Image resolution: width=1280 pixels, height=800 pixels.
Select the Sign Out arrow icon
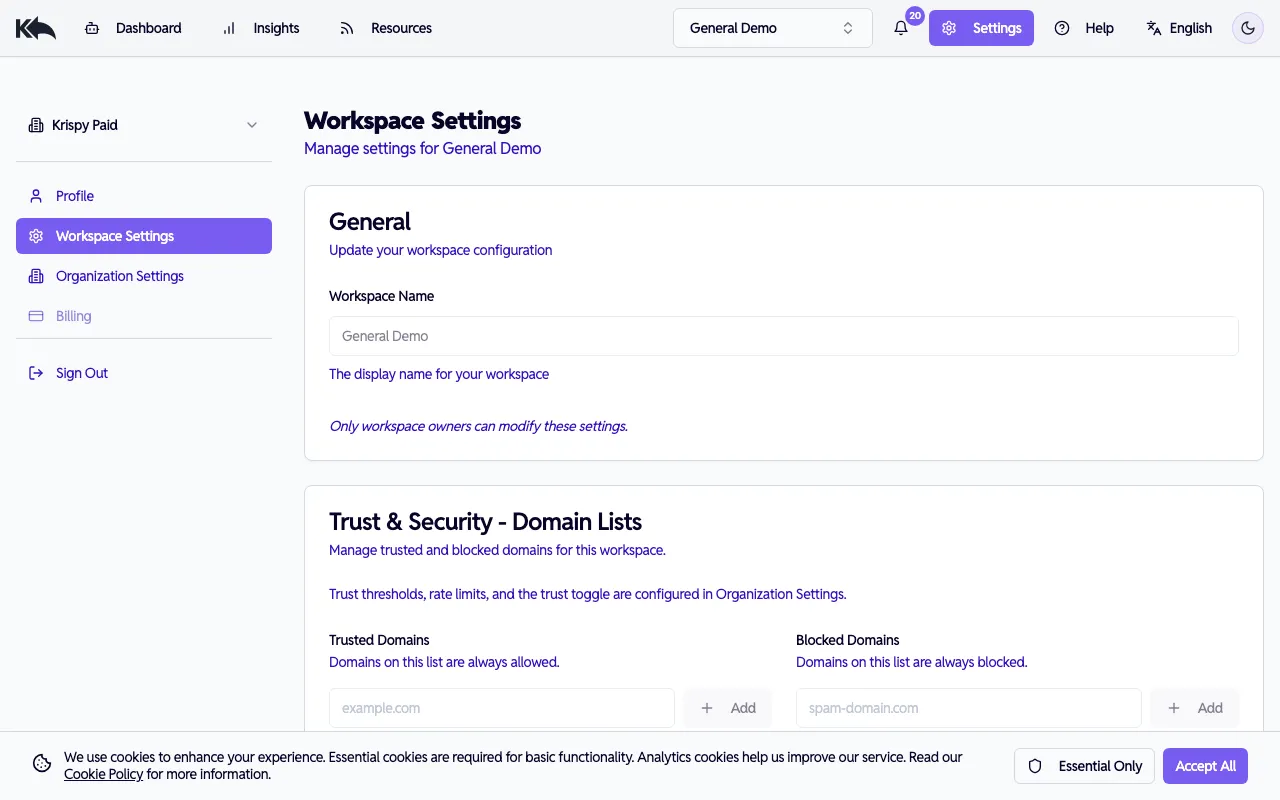pos(37,372)
